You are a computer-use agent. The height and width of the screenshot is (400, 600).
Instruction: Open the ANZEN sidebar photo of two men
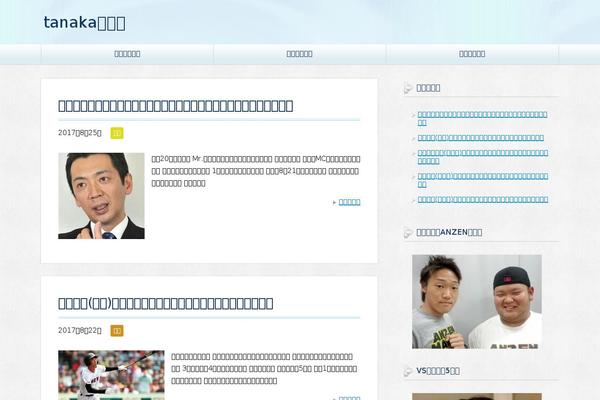pos(477,302)
